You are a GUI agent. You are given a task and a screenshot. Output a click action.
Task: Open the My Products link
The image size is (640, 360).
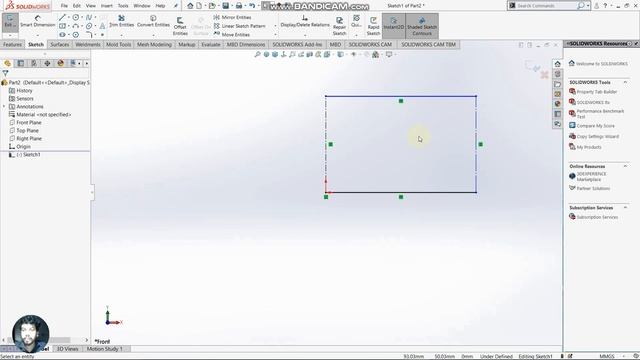pyautogui.click(x=585, y=147)
